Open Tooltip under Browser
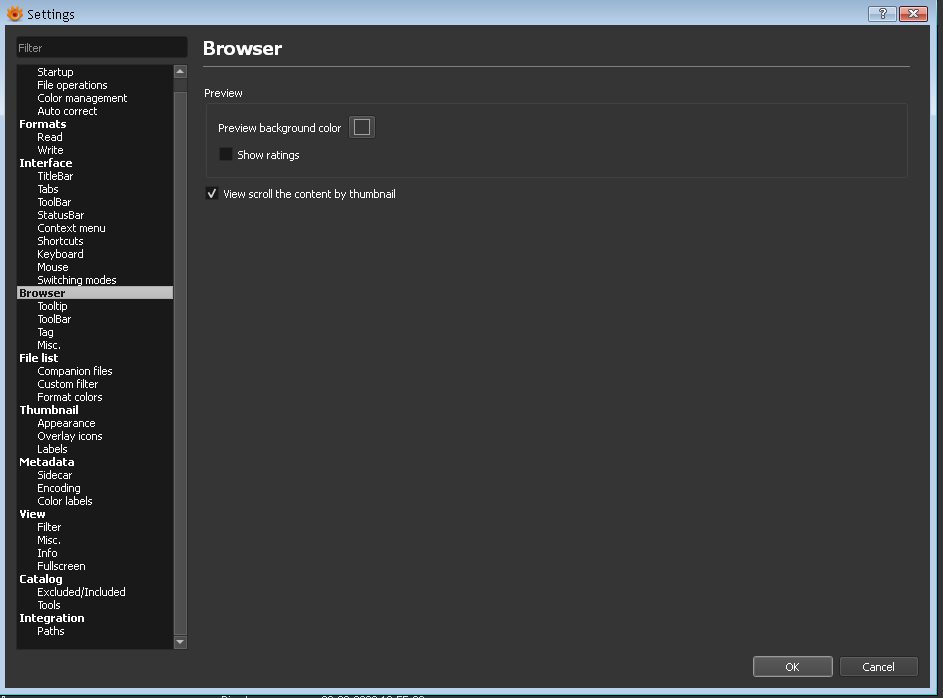This screenshot has height=698, width=943. pos(52,306)
